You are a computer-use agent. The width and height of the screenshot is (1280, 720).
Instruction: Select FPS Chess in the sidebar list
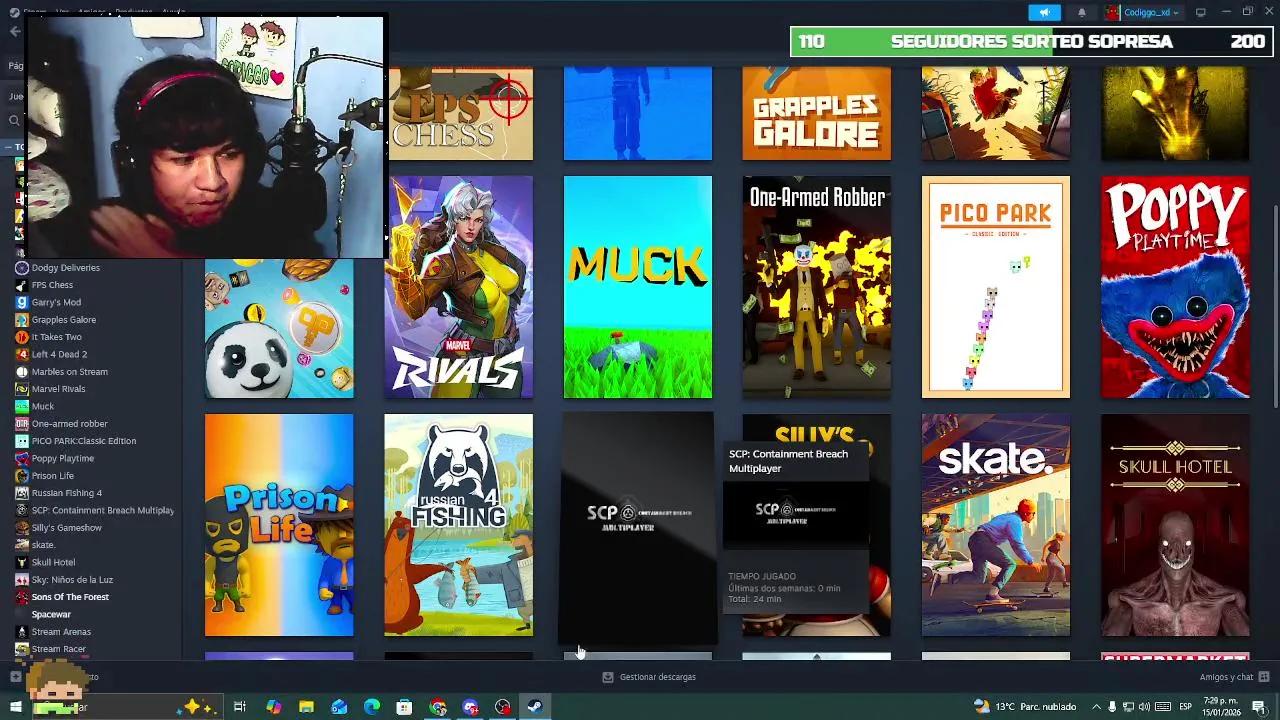click(52, 285)
